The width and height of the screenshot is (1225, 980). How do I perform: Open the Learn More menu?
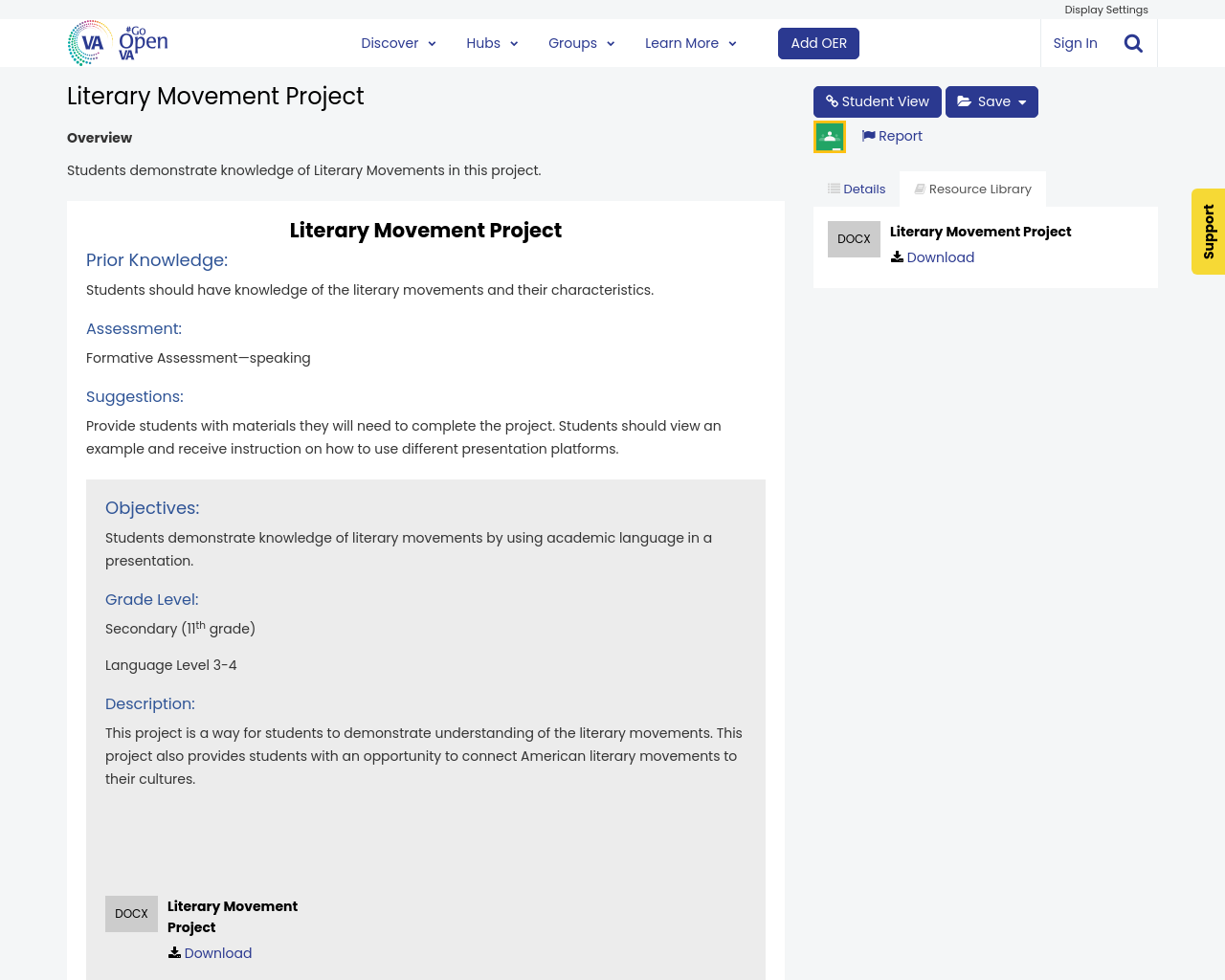point(690,42)
